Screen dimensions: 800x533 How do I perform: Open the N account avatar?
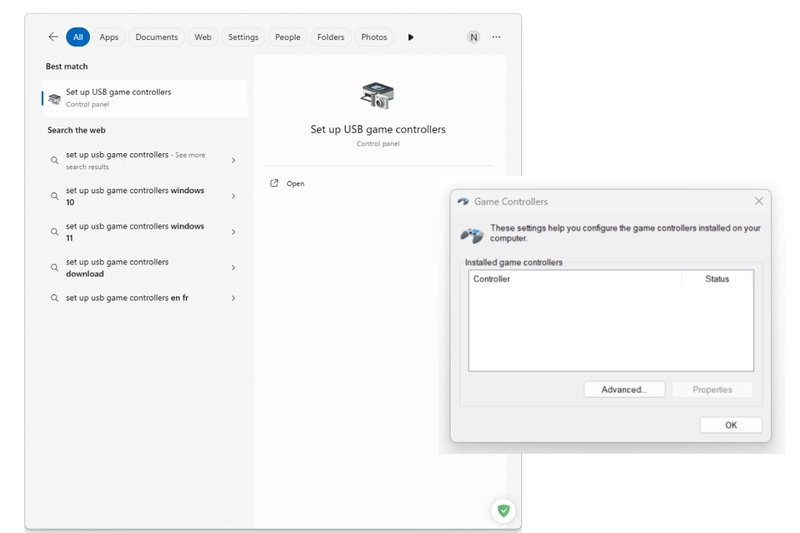click(473, 37)
